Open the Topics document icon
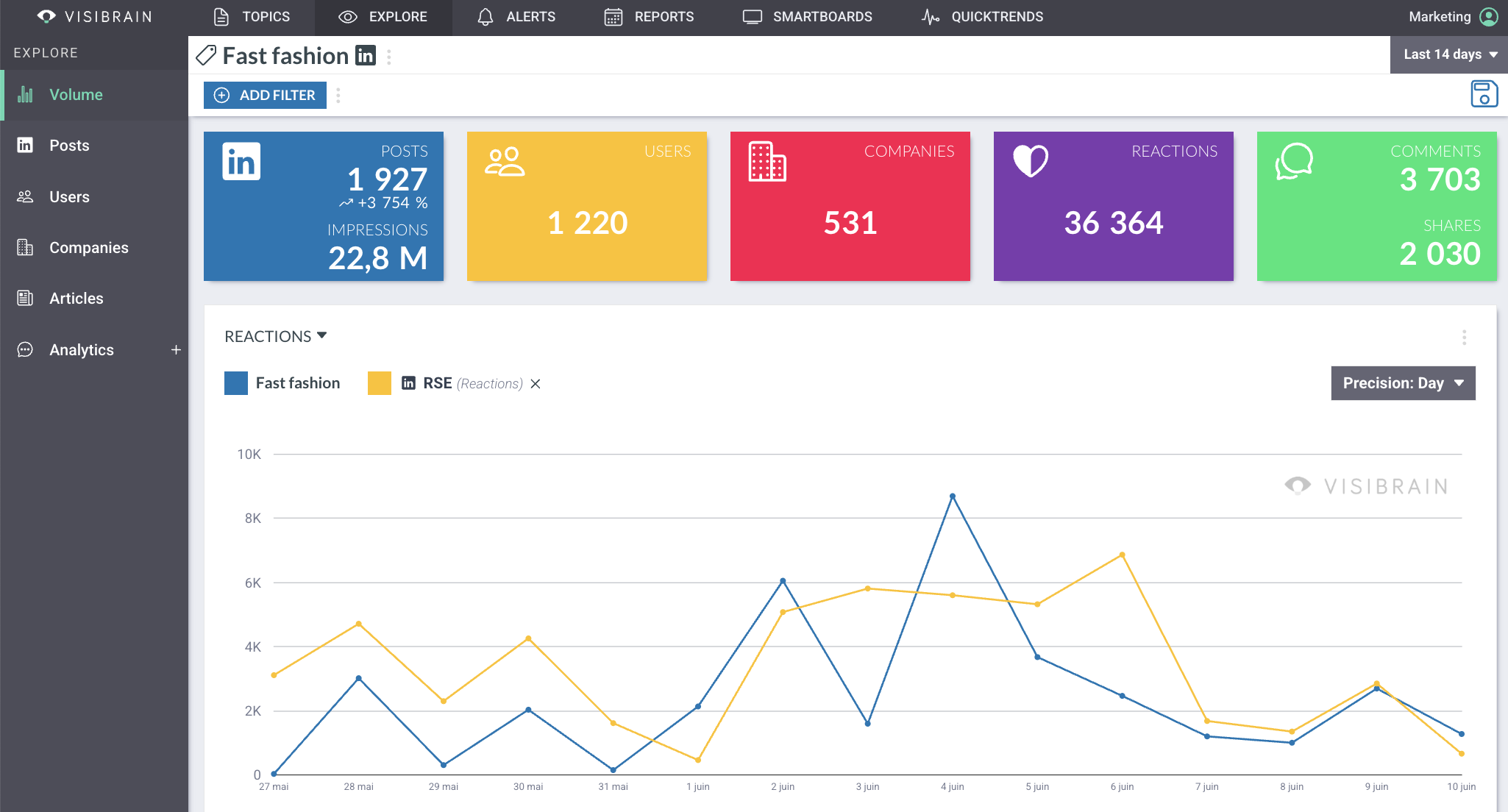 point(221,16)
